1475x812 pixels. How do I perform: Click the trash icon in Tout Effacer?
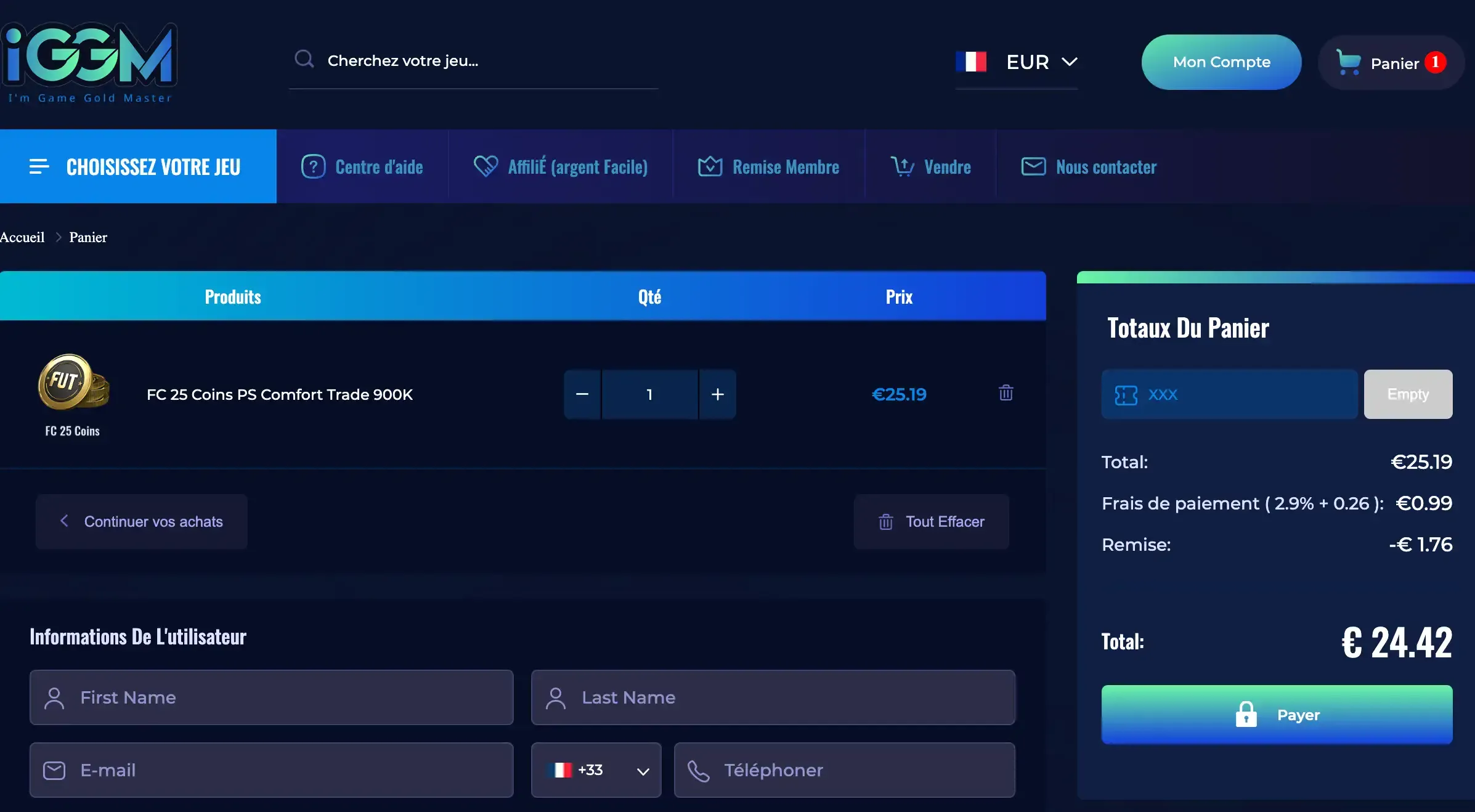pyautogui.click(x=885, y=522)
